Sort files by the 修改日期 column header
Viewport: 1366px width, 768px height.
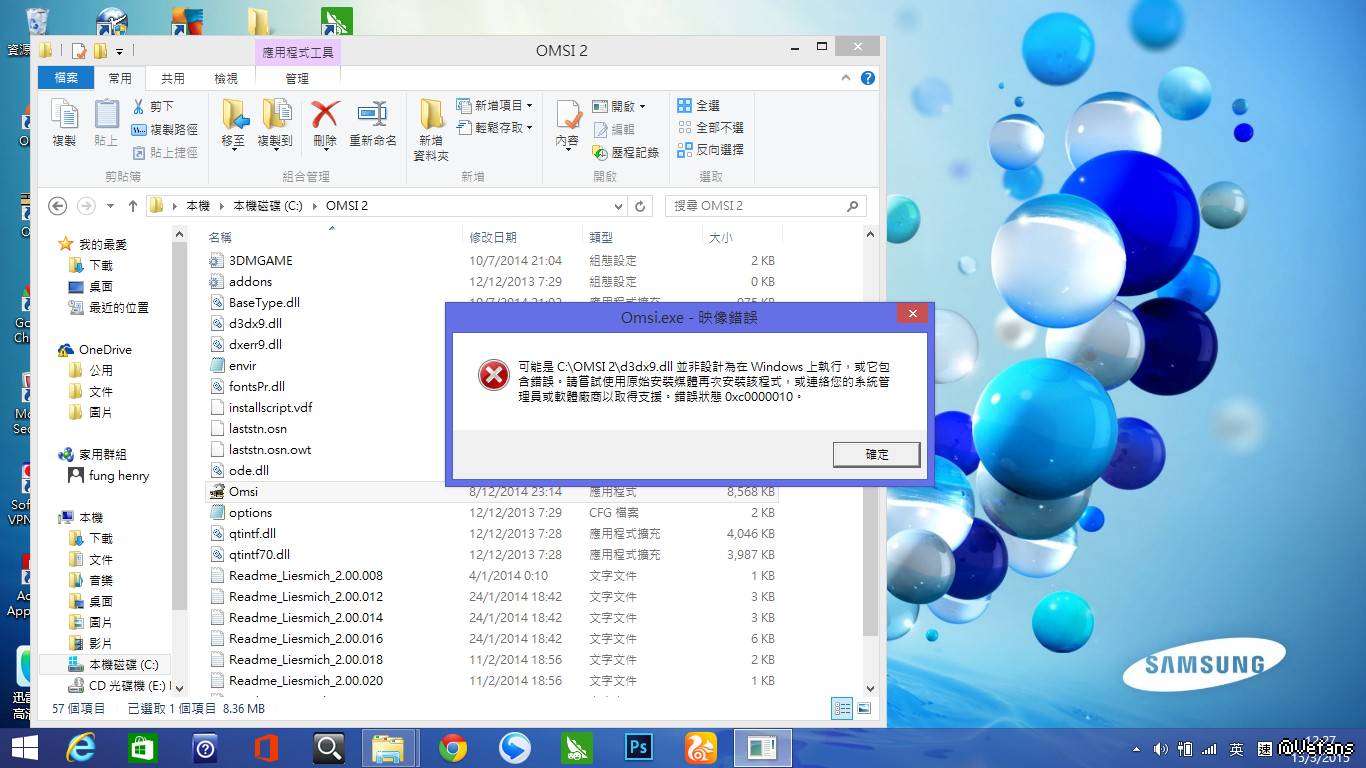point(523,237)
